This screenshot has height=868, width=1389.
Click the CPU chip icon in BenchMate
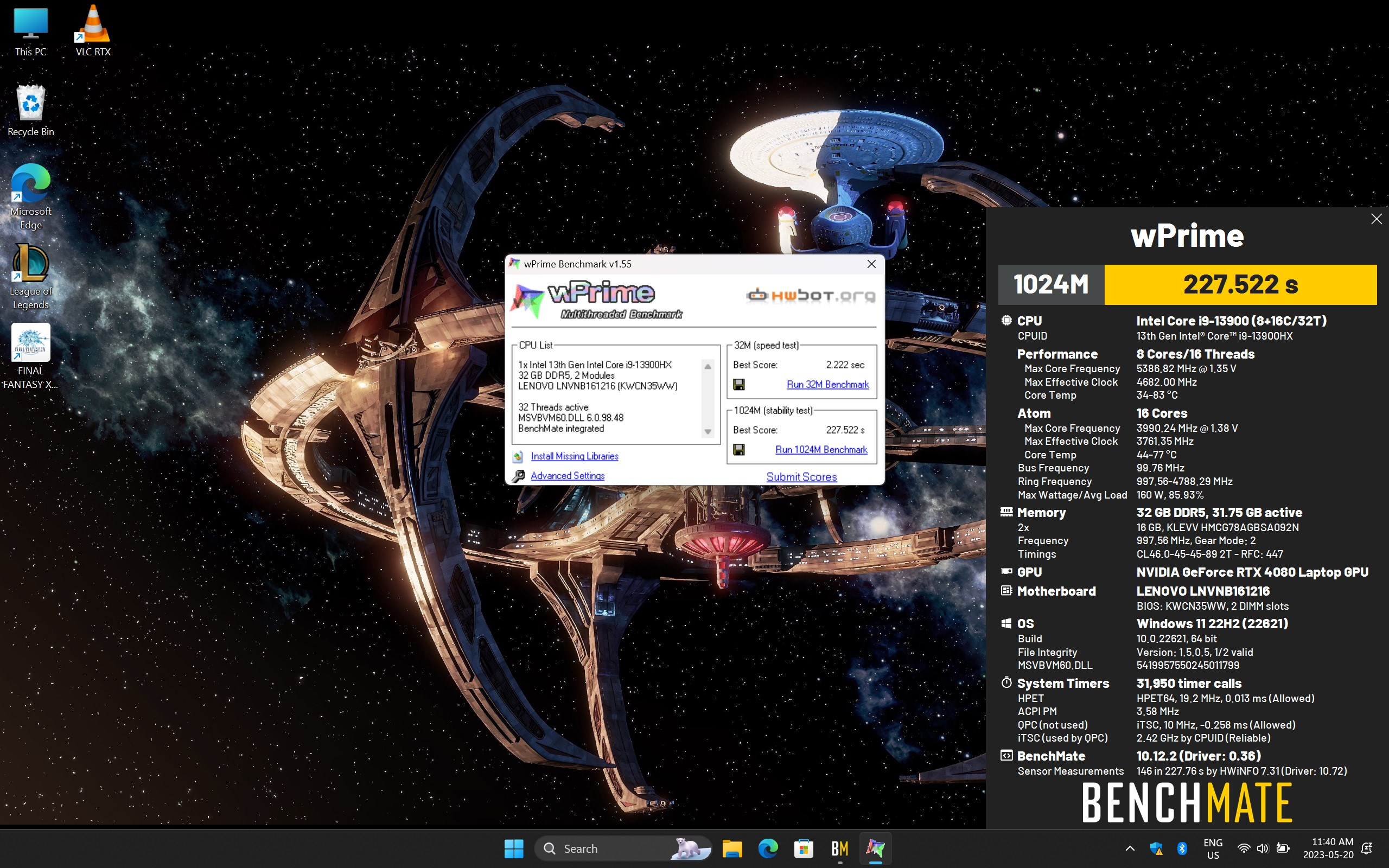pos(1006,320)
